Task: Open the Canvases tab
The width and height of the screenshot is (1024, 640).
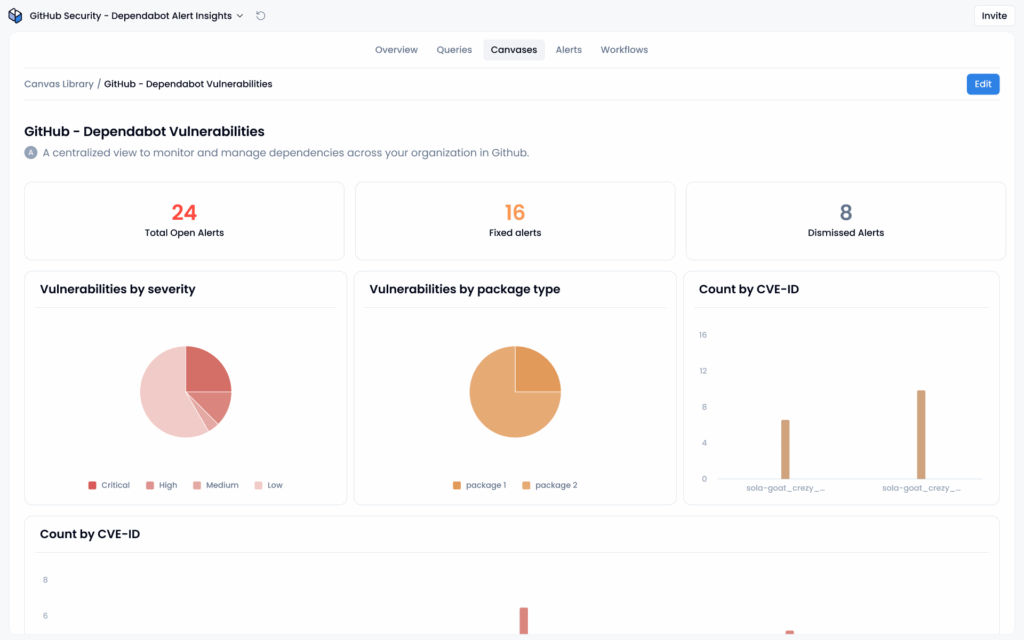Action: point(513,49)
